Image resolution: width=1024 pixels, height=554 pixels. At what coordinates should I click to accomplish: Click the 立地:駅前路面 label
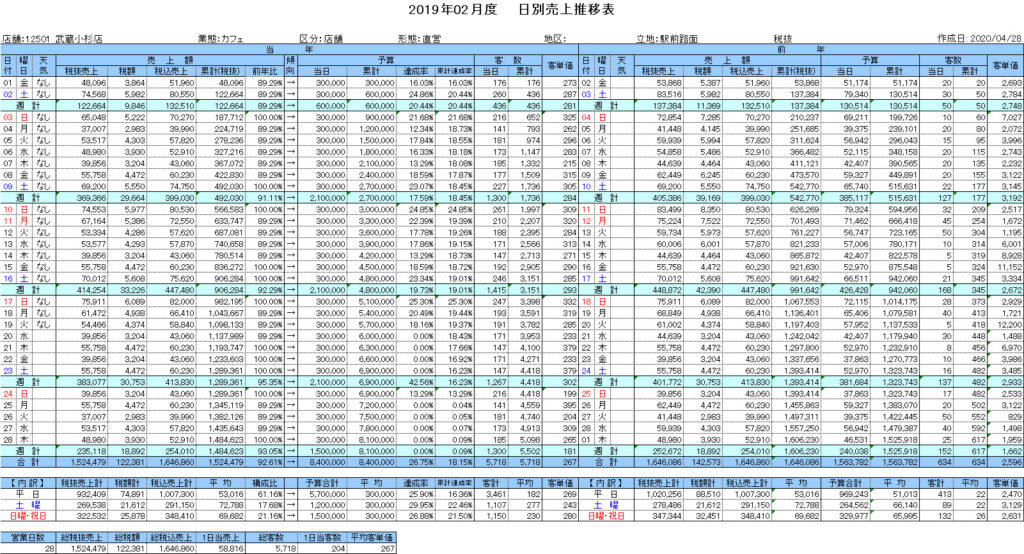667,39
